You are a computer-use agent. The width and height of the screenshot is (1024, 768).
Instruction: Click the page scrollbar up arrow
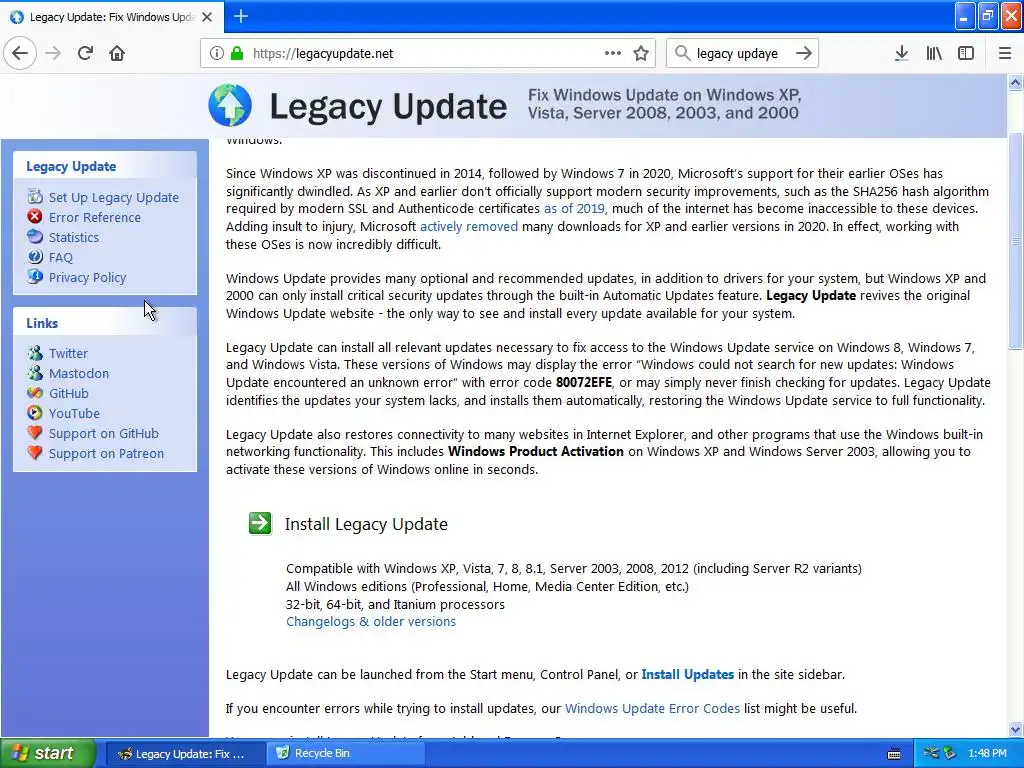(1016, 82)
